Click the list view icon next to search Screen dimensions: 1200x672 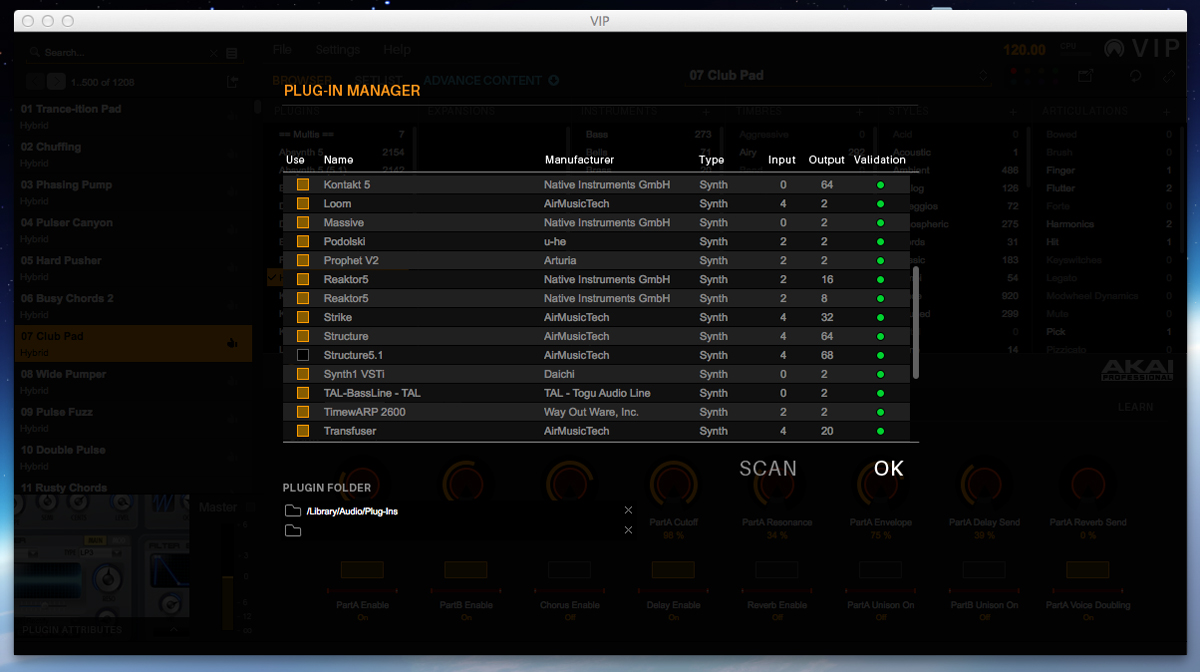coord(232,52)
